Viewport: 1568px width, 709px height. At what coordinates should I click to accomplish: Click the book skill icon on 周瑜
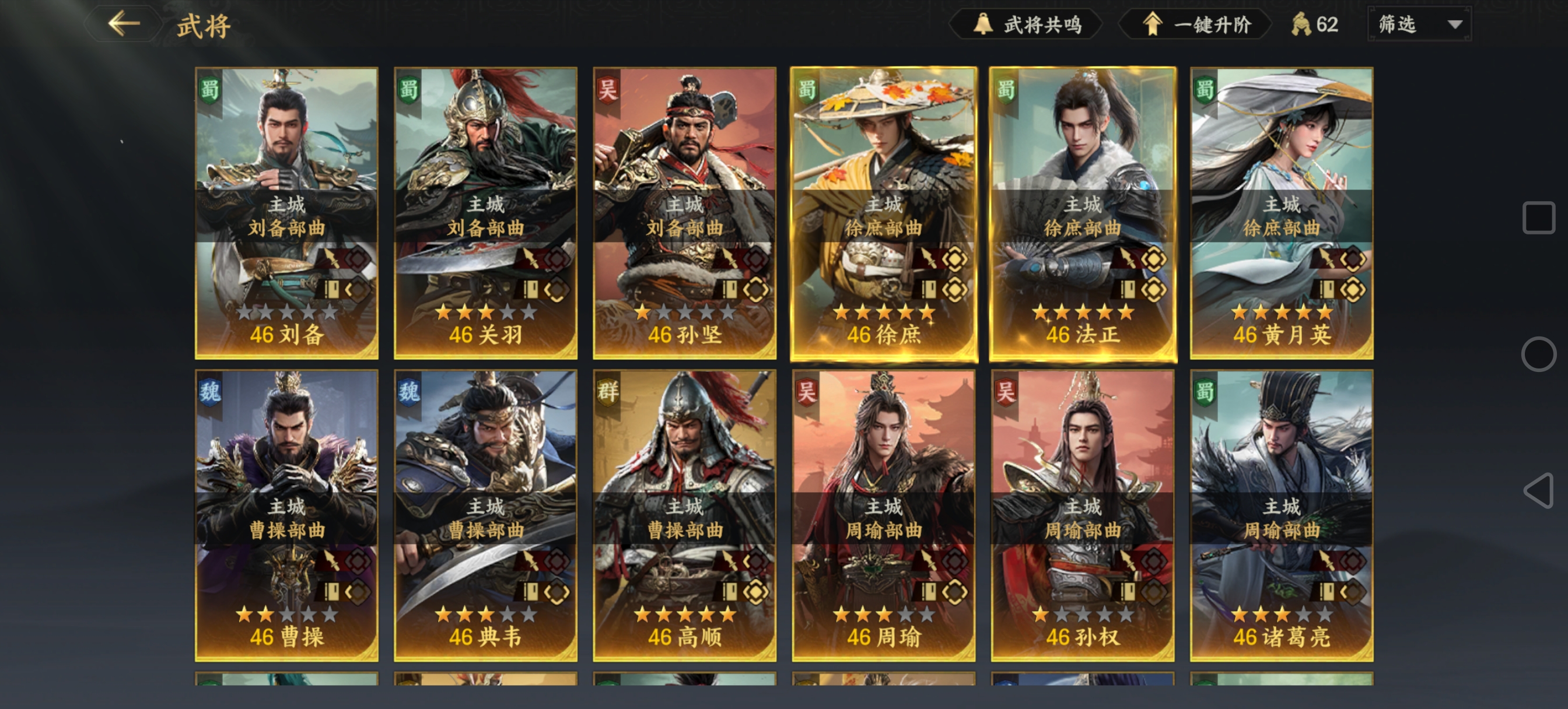pyautogui.click(x=928, y=592)
